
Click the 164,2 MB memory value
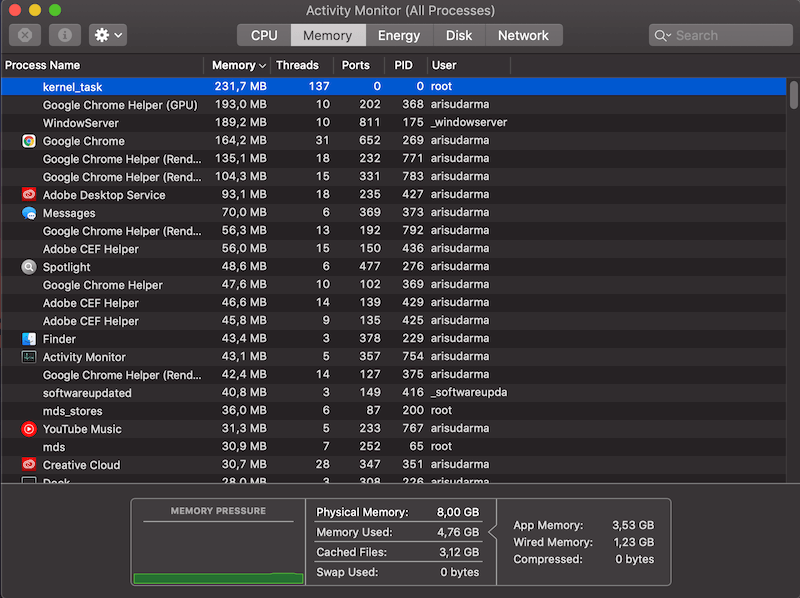(241, 140)
